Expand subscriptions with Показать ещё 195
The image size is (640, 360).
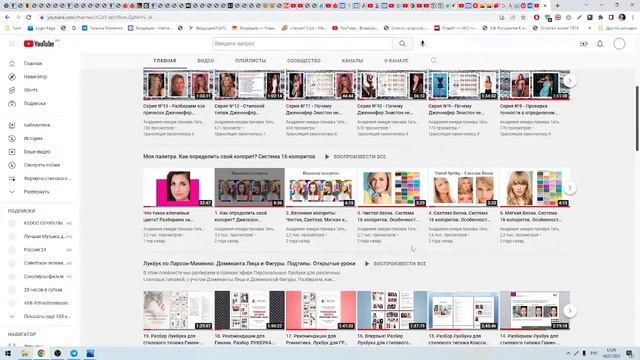pos(47,316)
